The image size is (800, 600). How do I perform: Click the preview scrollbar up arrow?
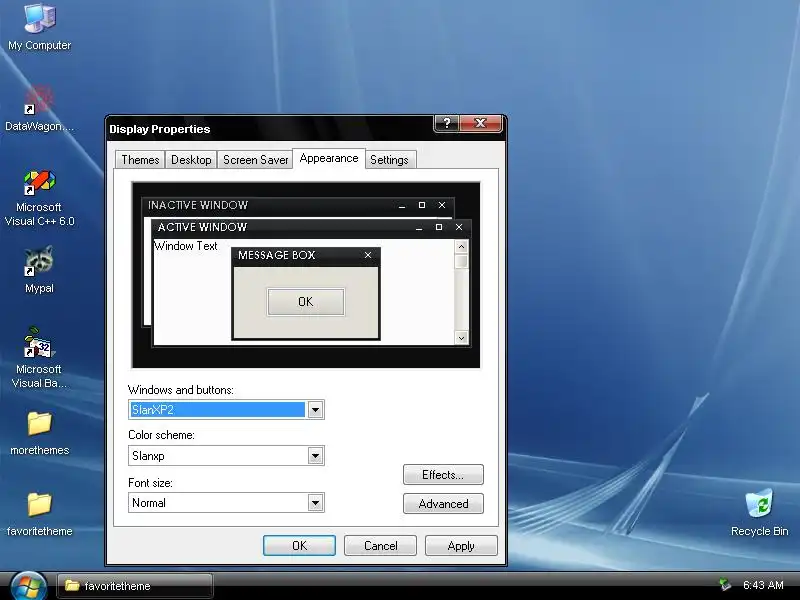(x=461, y=247)
